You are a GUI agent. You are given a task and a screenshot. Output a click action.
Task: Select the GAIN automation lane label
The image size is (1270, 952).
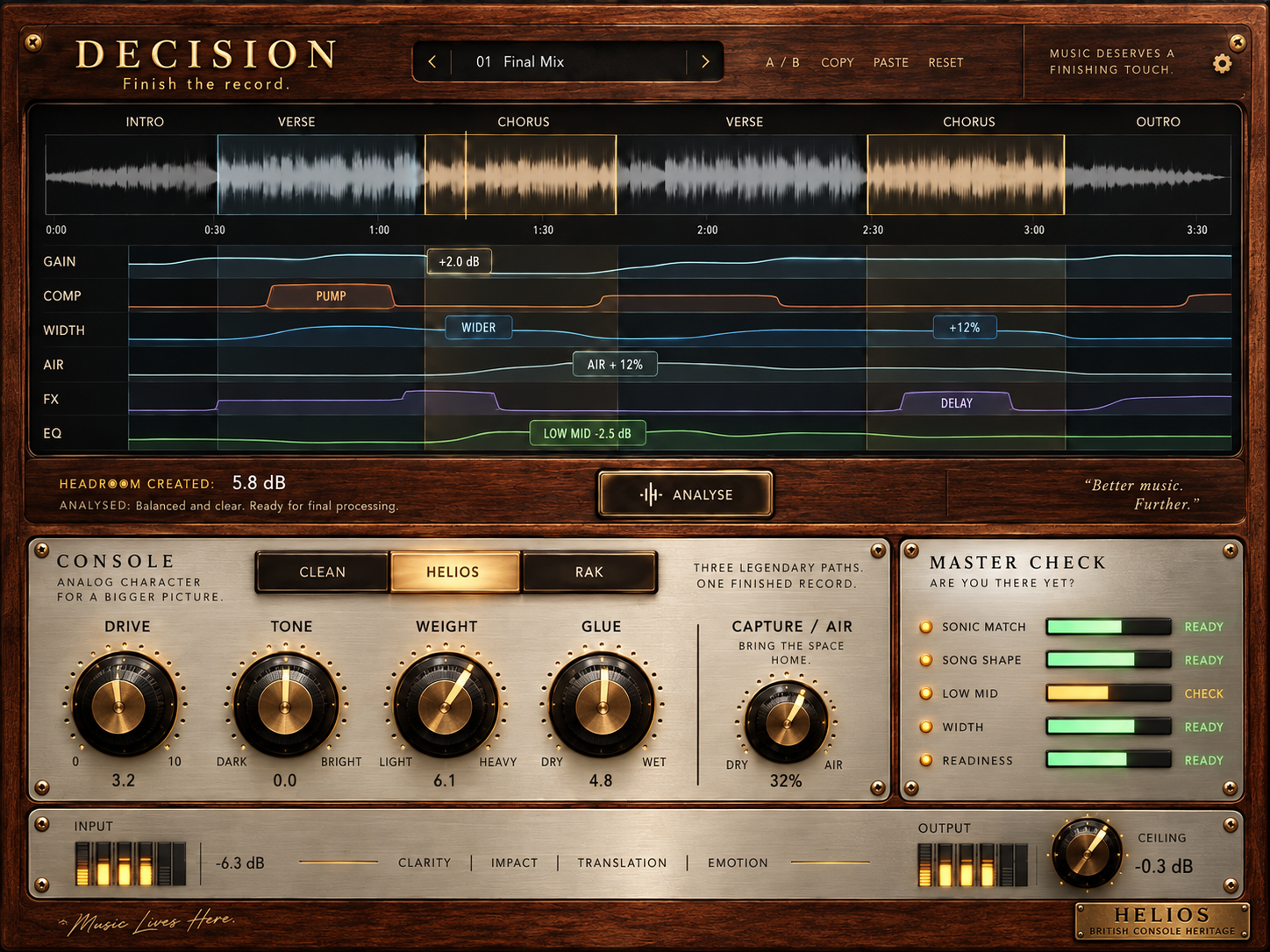pos(60,261)
